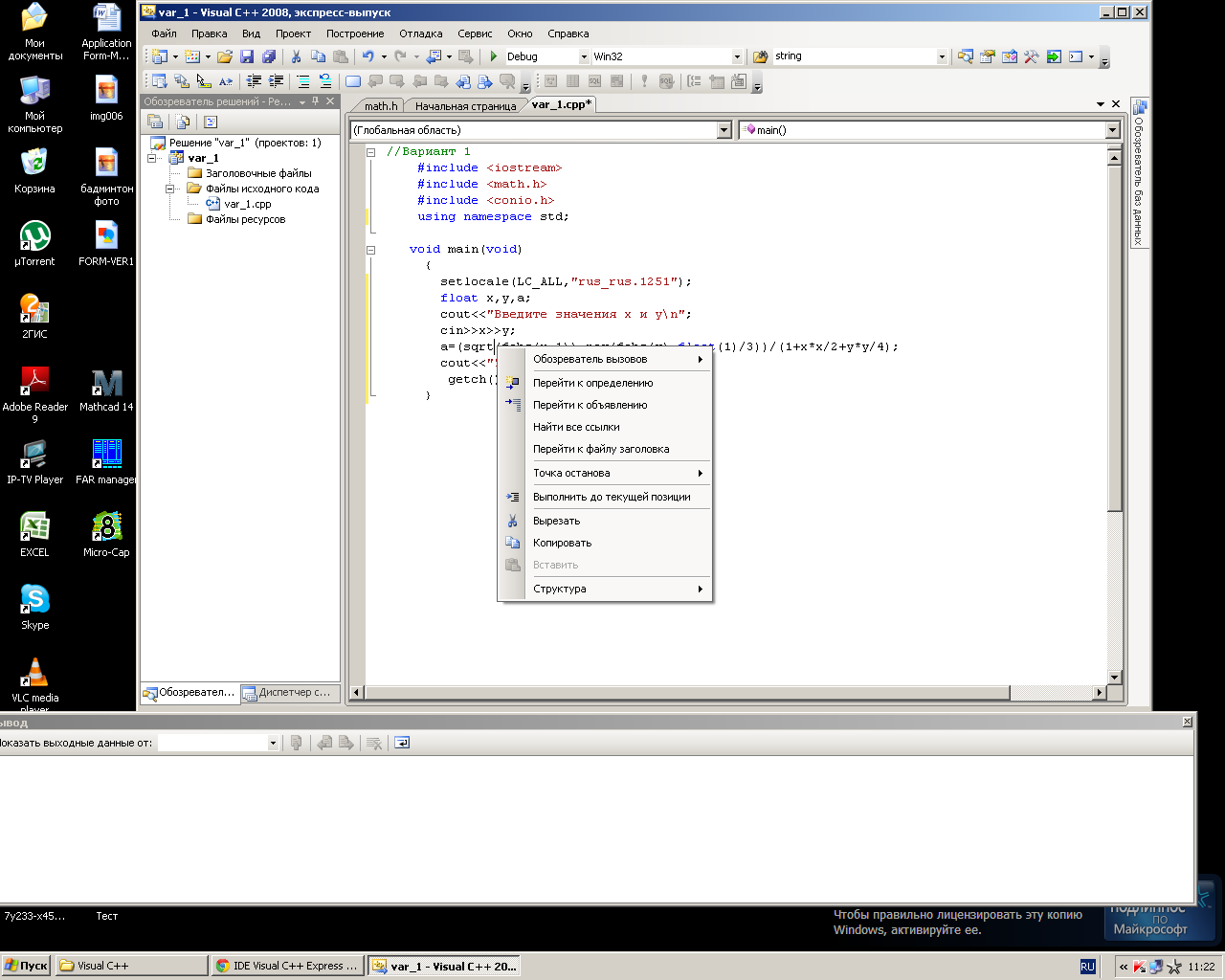Click the Copy icon in toolbar
The image size is (1225, 980).
(x=318, y=56)
